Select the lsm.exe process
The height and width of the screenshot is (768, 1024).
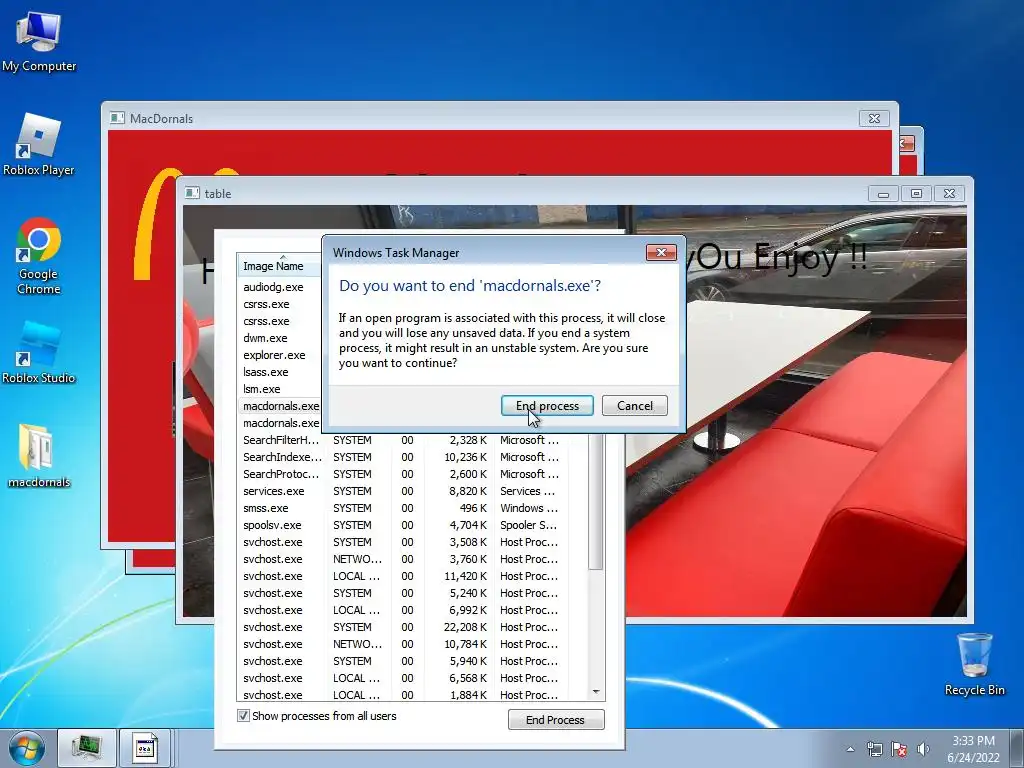click(x=280, y=389)
